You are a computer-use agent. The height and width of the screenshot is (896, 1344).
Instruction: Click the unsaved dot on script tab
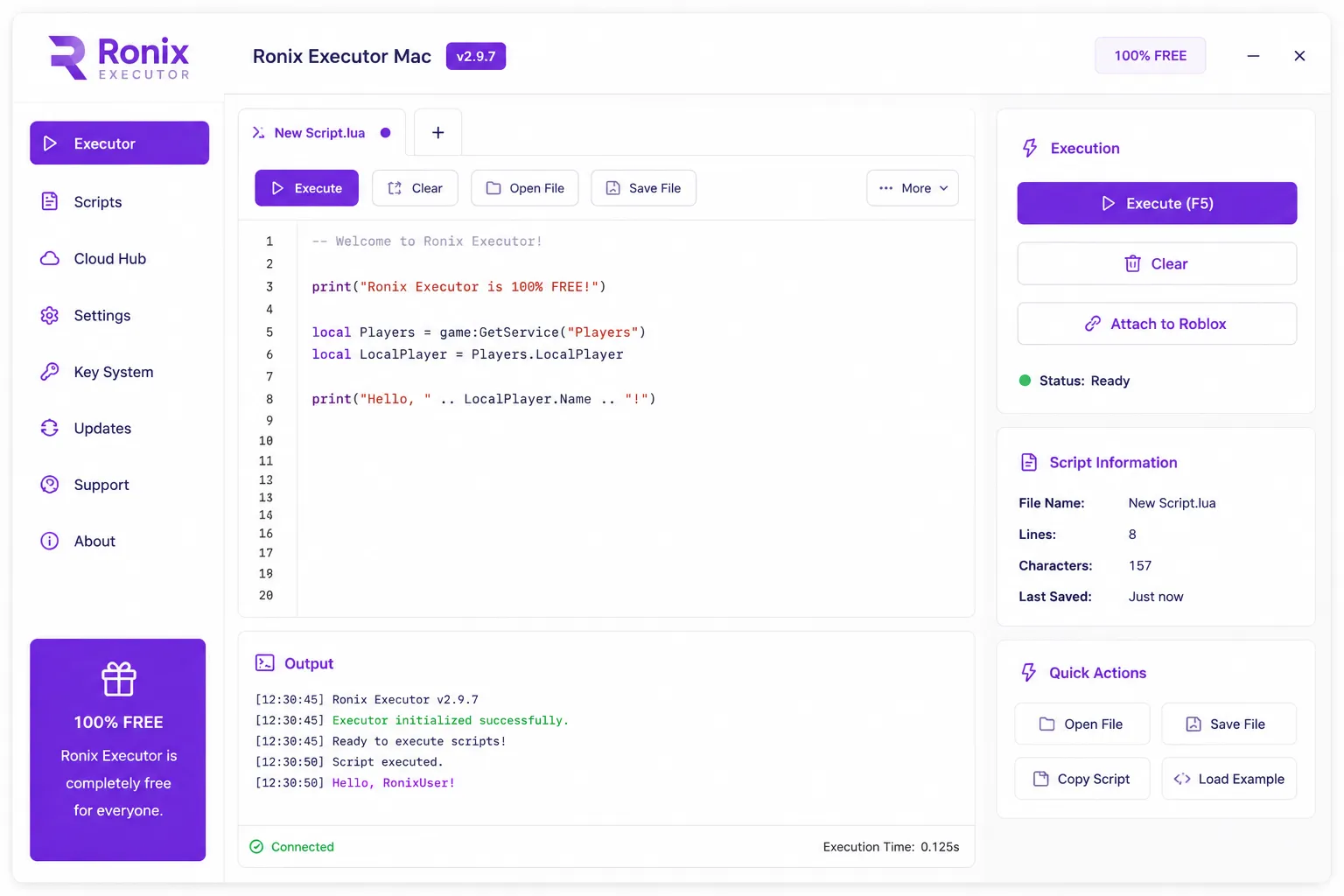tap(385, 133)
